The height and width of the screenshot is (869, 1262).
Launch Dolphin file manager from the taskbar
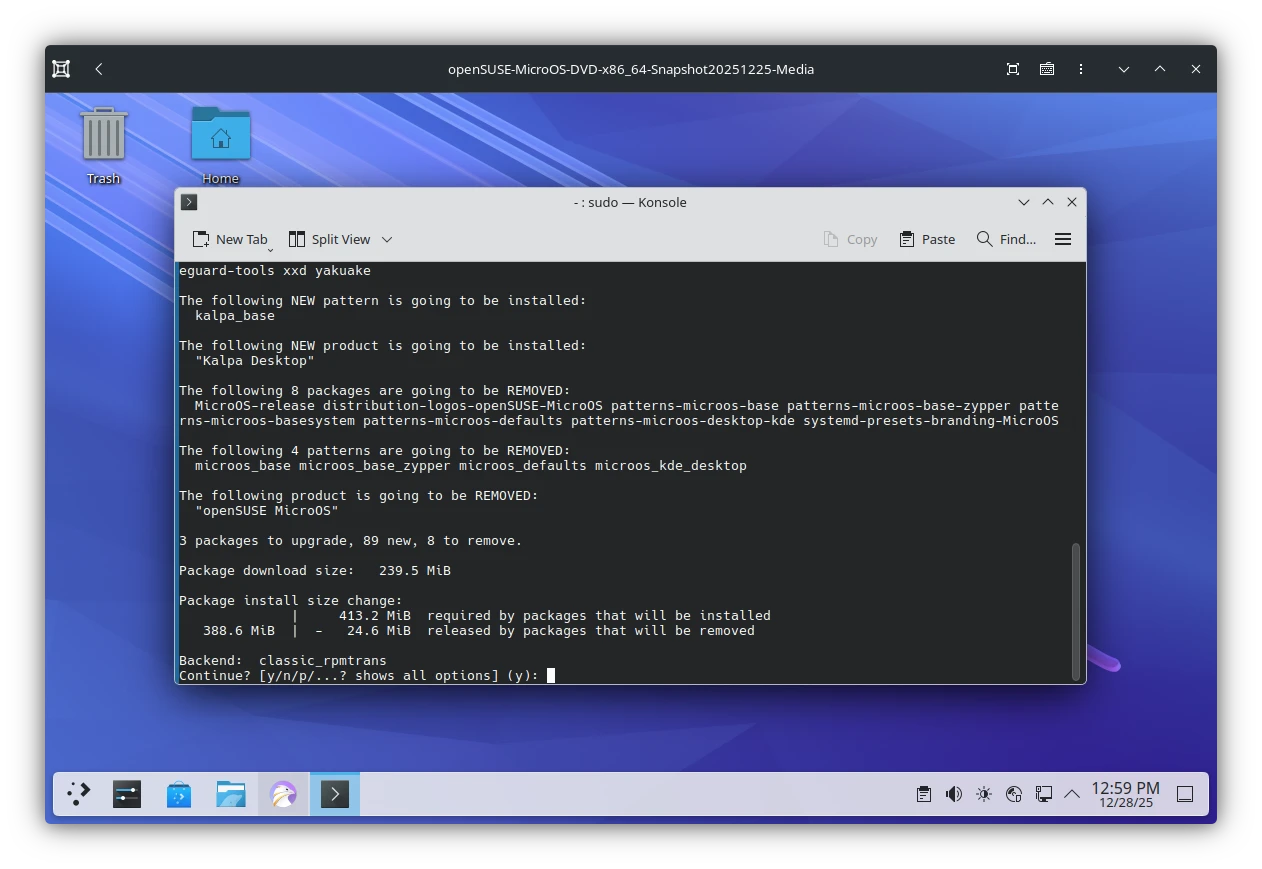tap(230, 794)
